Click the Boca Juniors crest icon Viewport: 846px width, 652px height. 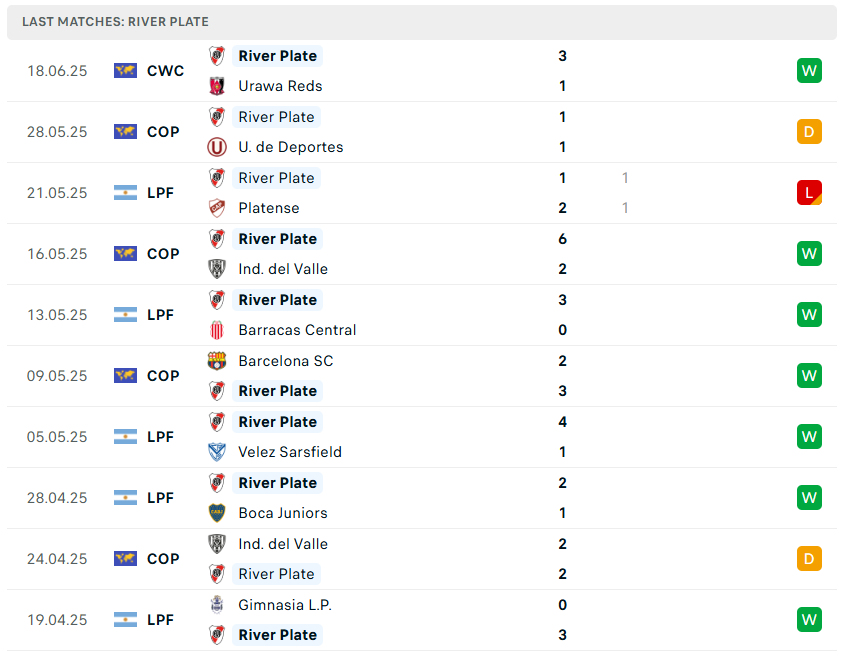[217, 513]
